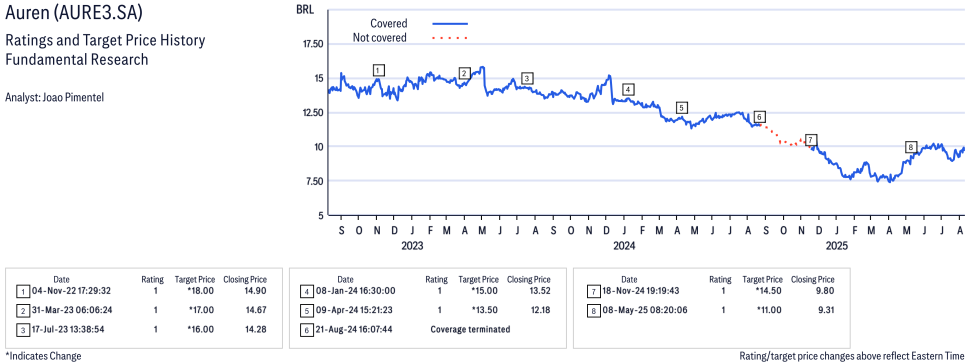975x362 pixels.
Task: Click closing price 9.80
Action: [825, 291]
